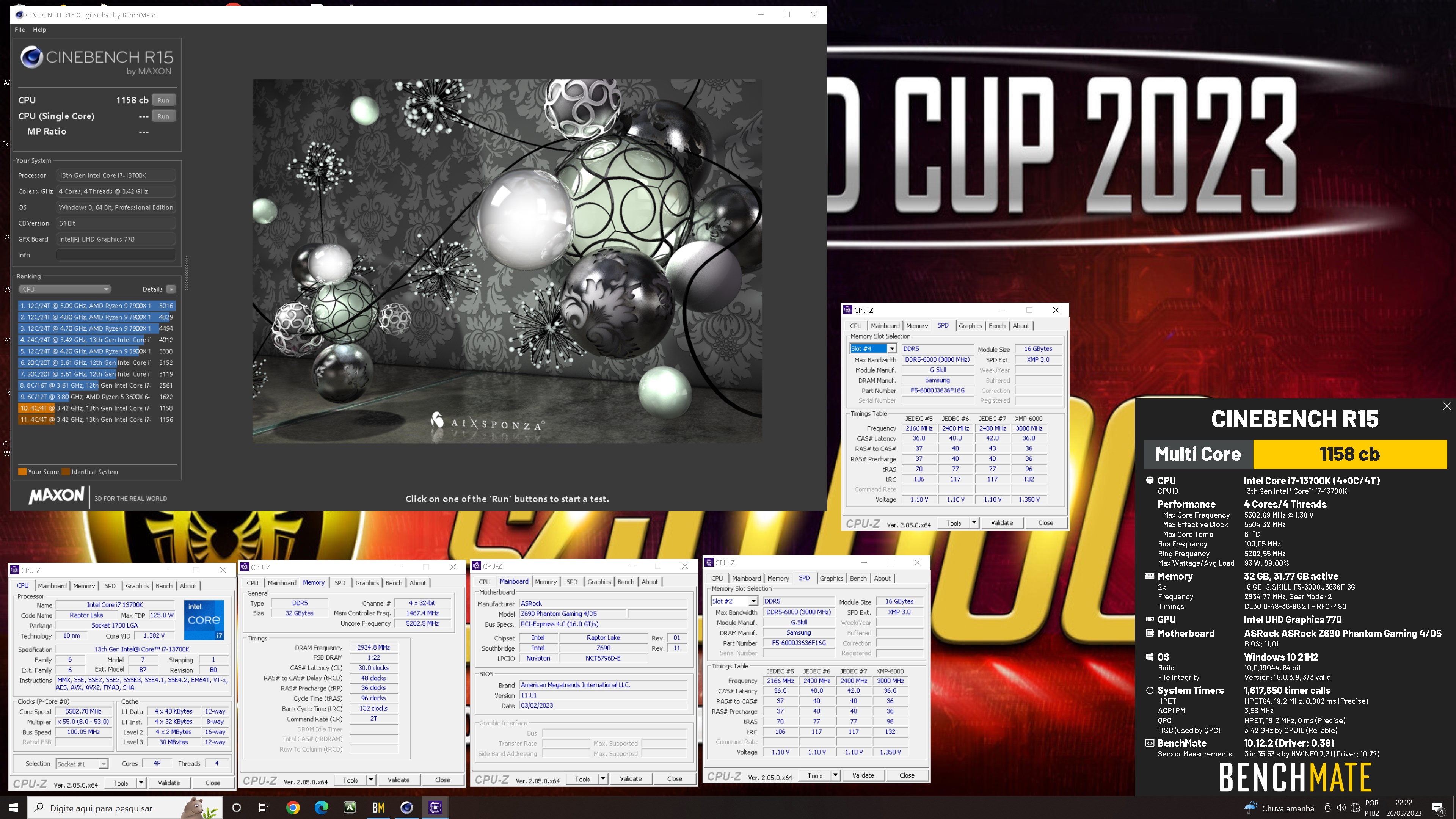The width and height of the screenshot is (1456, 819).
Task: Switch to About tab in CPU-Z Slot #4 window
Action: click(1021, 326)
